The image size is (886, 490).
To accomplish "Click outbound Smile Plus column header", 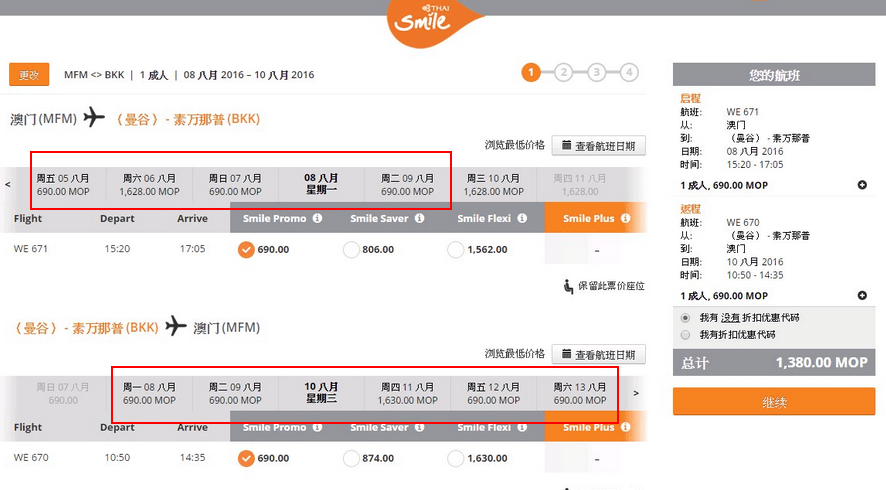I will pyautogui.click(x=595, y=218).
